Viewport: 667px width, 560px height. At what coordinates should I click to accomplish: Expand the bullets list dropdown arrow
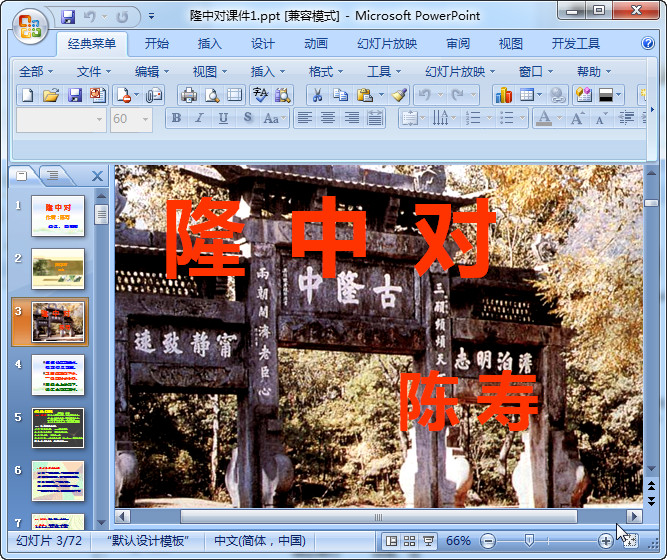pos(522,118)
